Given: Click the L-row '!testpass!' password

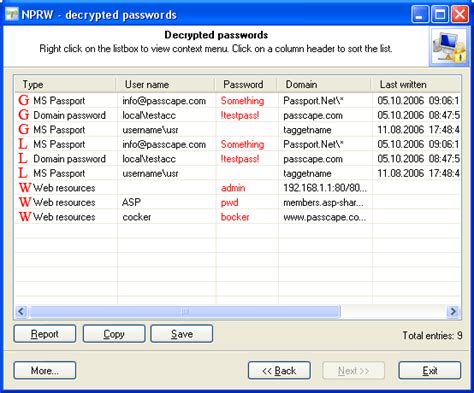Looking at the screenshot, I should point(240,159).
